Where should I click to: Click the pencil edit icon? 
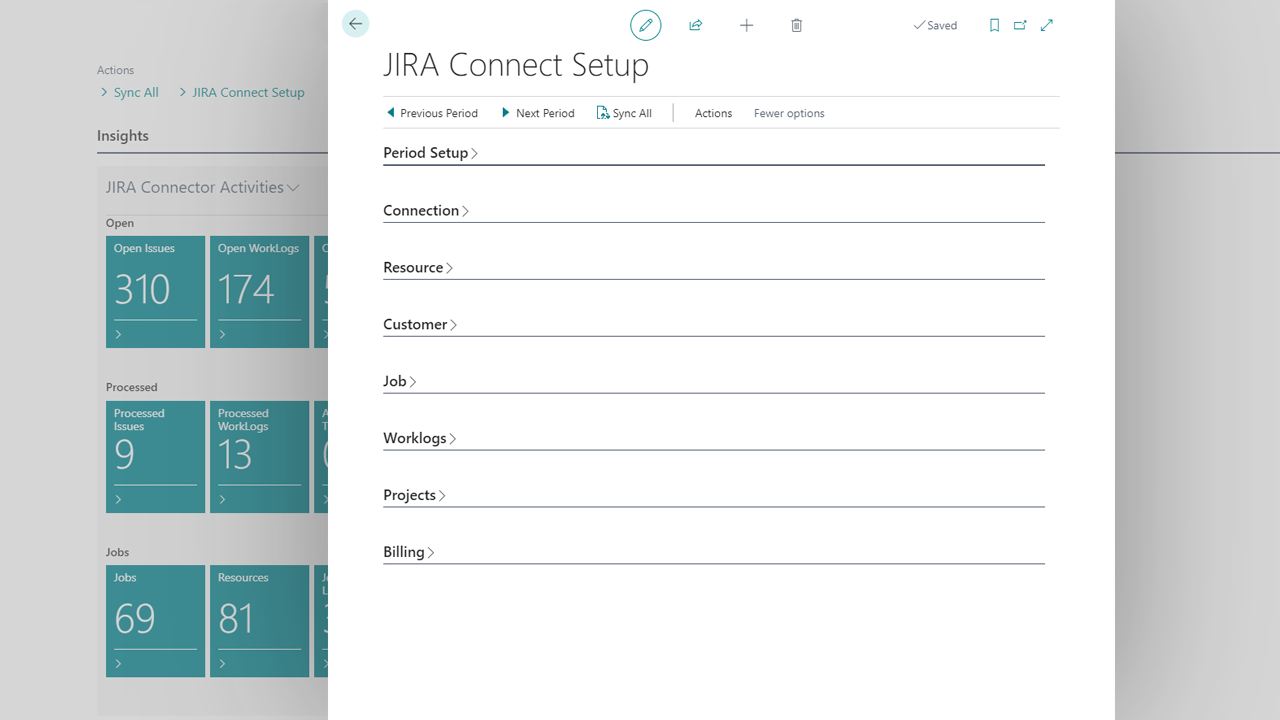click(646, 25)
